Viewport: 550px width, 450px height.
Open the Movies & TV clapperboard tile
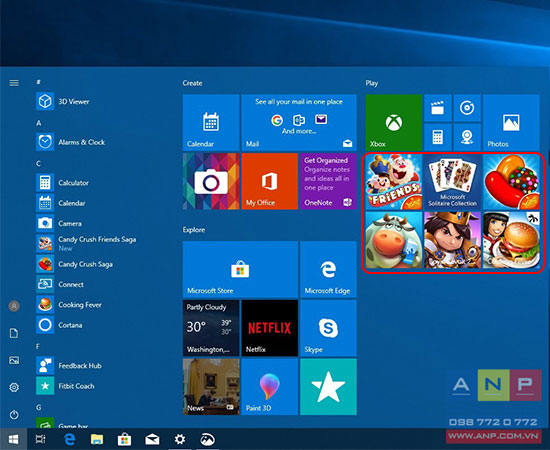tap(438, 108)
